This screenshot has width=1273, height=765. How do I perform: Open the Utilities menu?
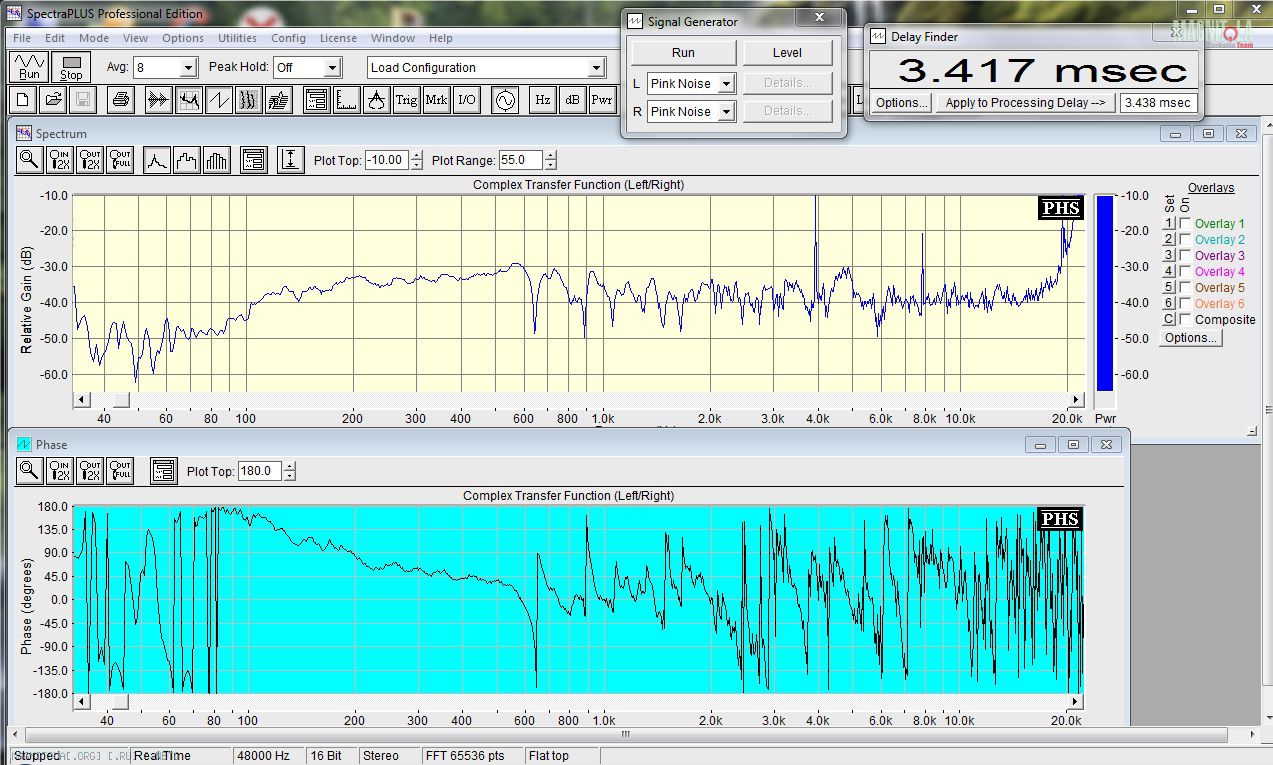point(237,38)
